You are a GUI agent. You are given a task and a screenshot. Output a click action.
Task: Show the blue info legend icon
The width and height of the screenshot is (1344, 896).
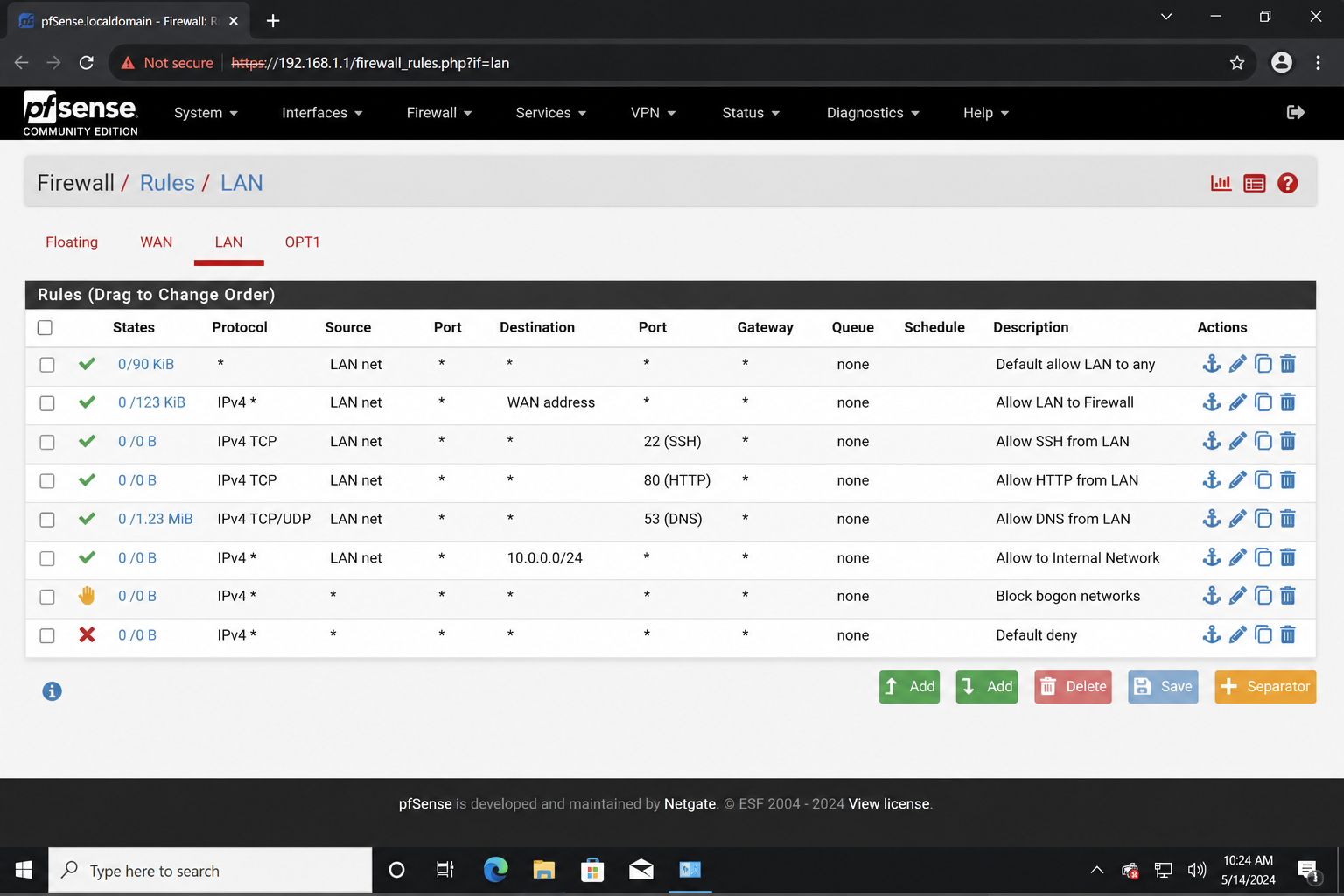coord(52,691)
